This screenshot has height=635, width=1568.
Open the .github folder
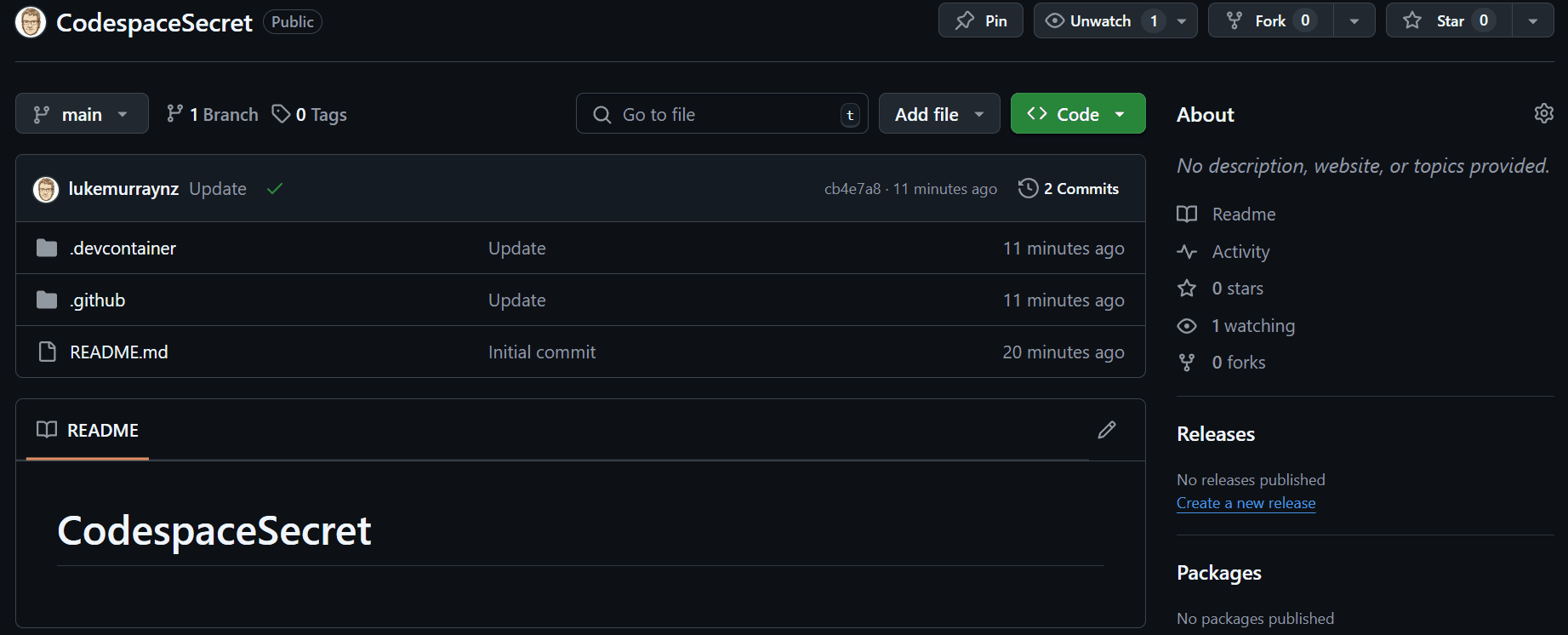[98, 300]
